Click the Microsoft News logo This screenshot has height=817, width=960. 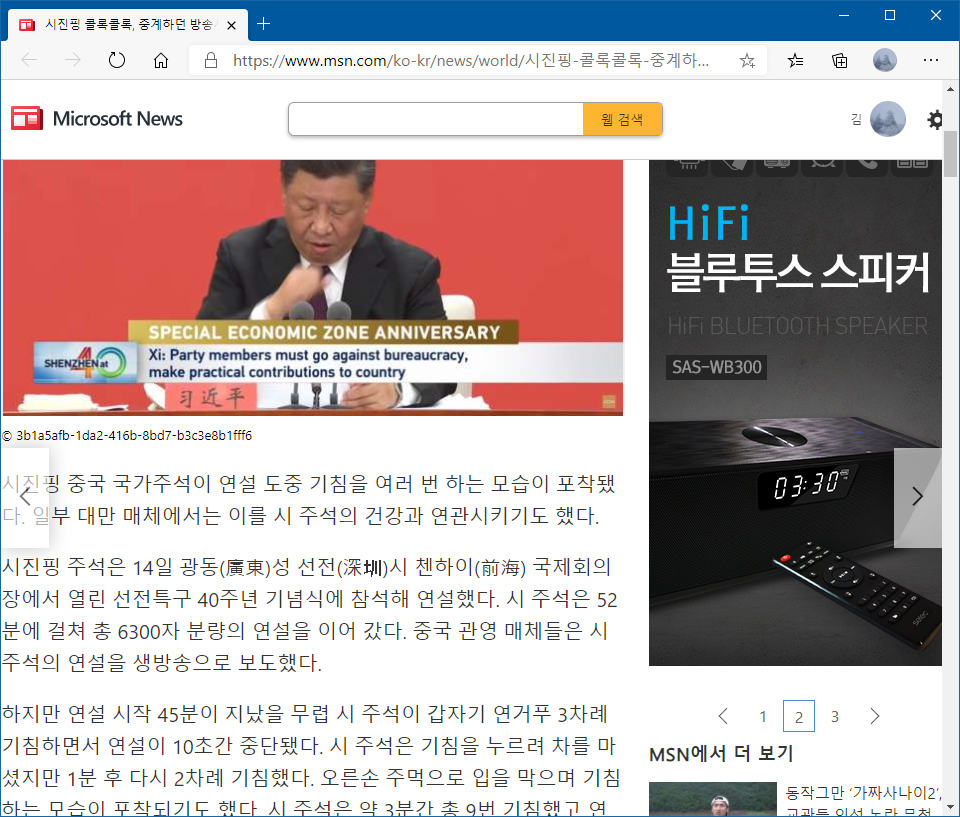[x=97, y=119]
